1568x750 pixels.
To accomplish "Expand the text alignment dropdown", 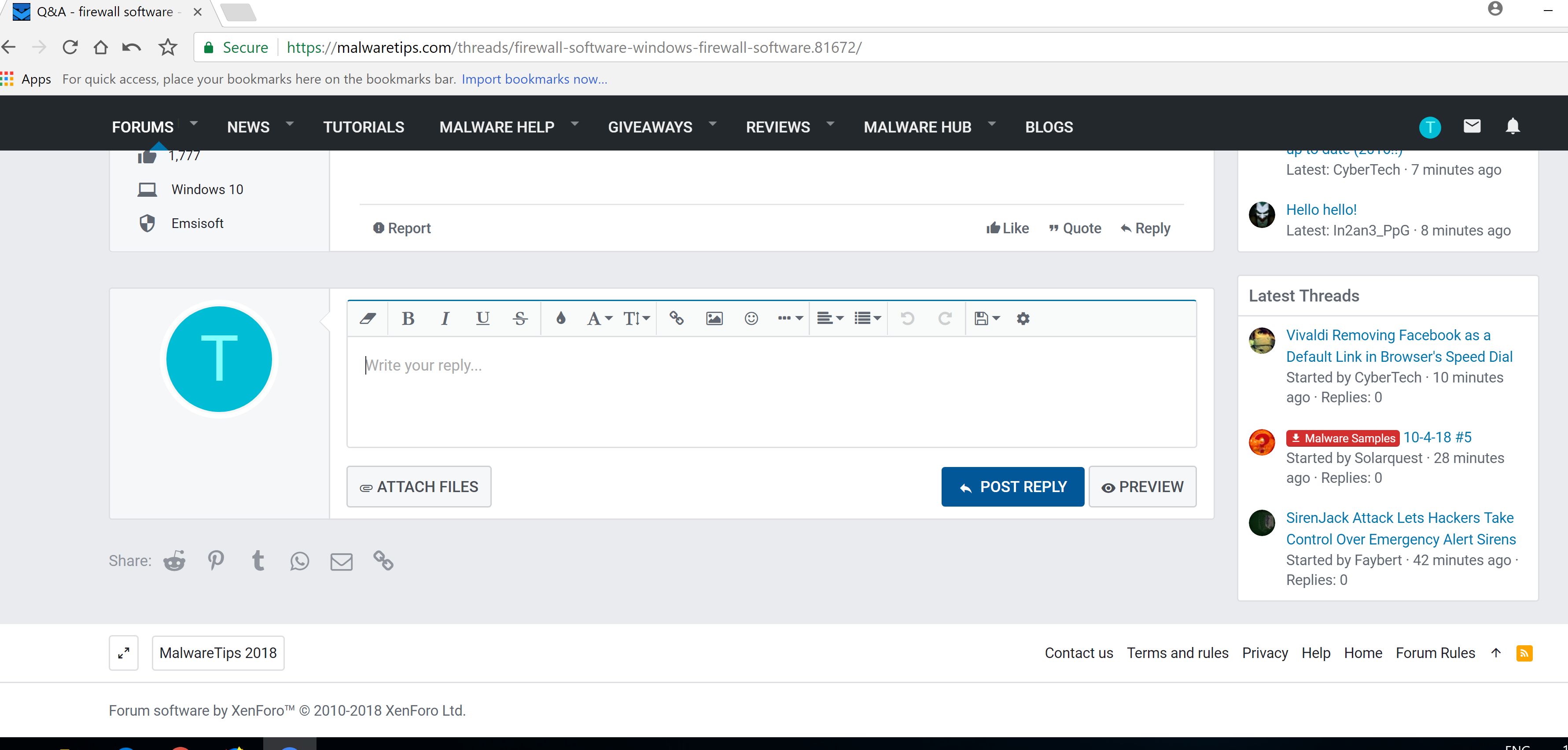I will point(829,318).
